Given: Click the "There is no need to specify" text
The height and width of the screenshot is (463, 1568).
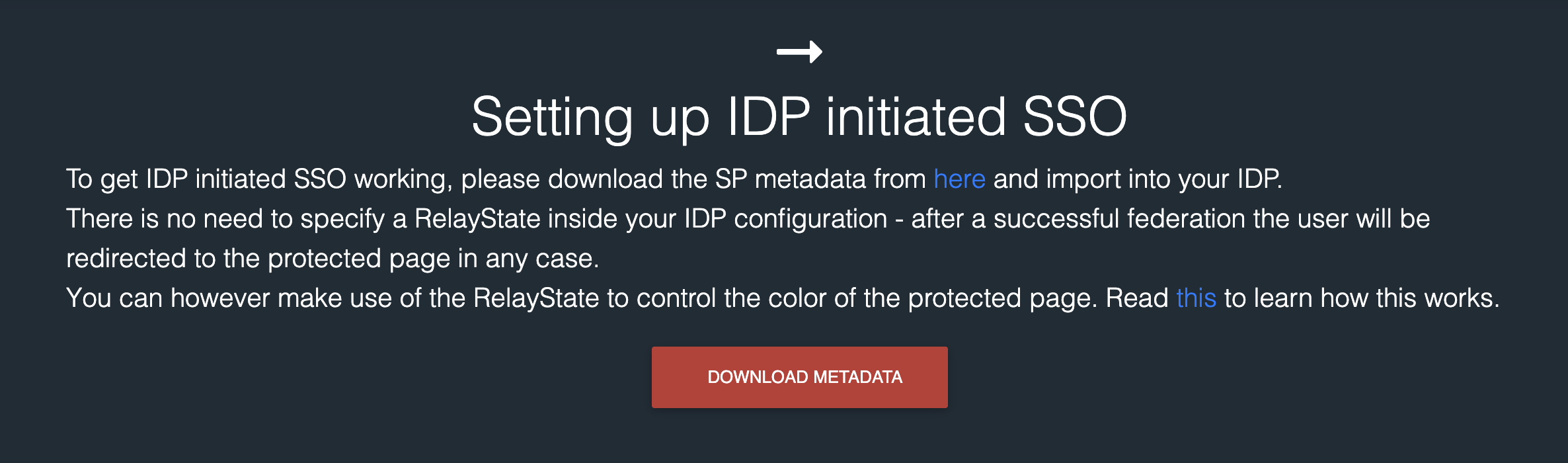Looking at the screenshot, I should click(225, 219).
